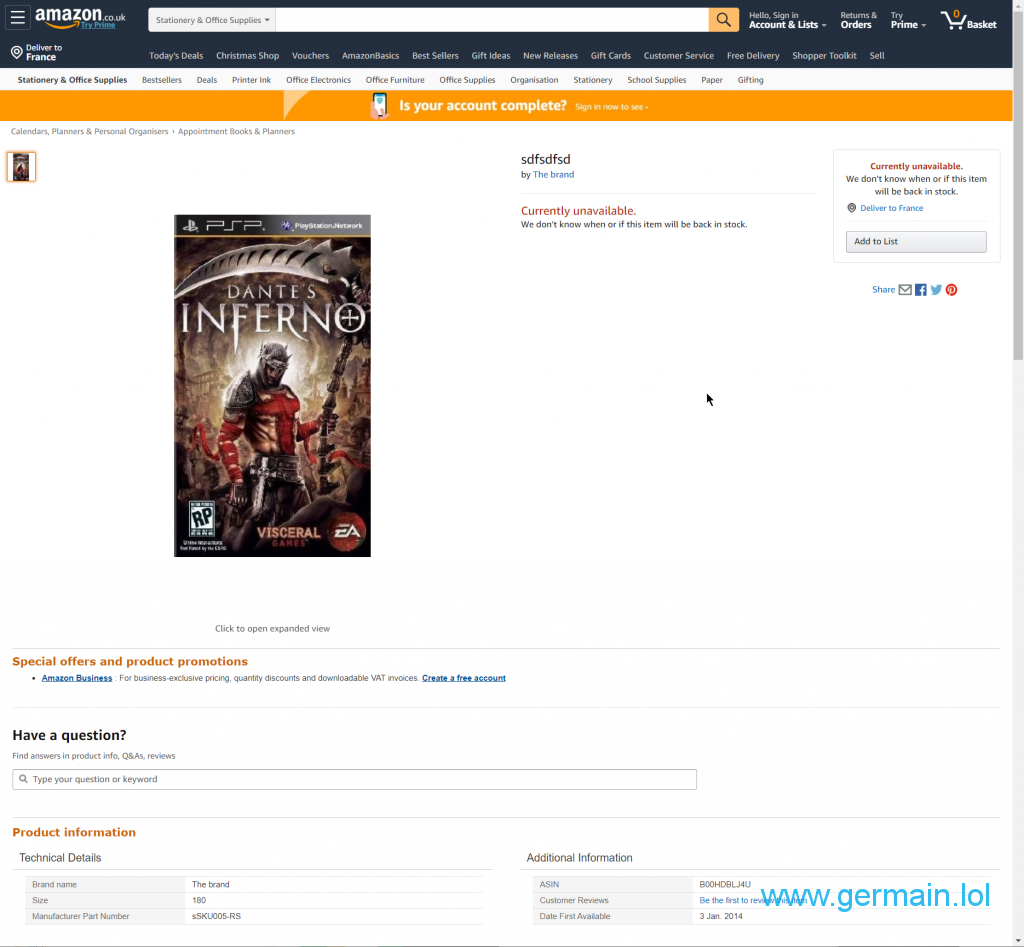Click The brand link under the title
The height and width of the screenshot is (947, 1024).
tap(553, 175)
